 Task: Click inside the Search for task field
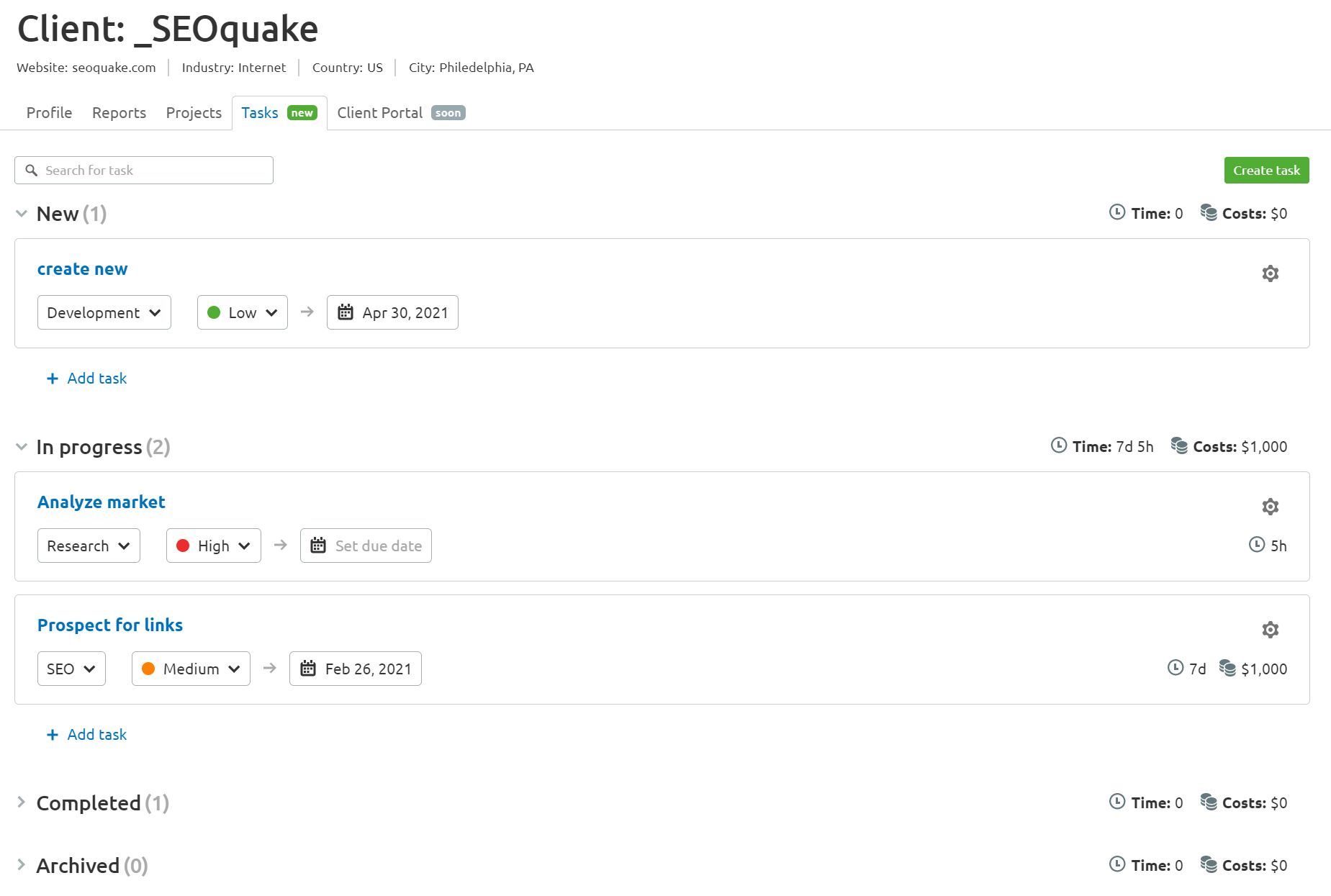pos(143,170)
